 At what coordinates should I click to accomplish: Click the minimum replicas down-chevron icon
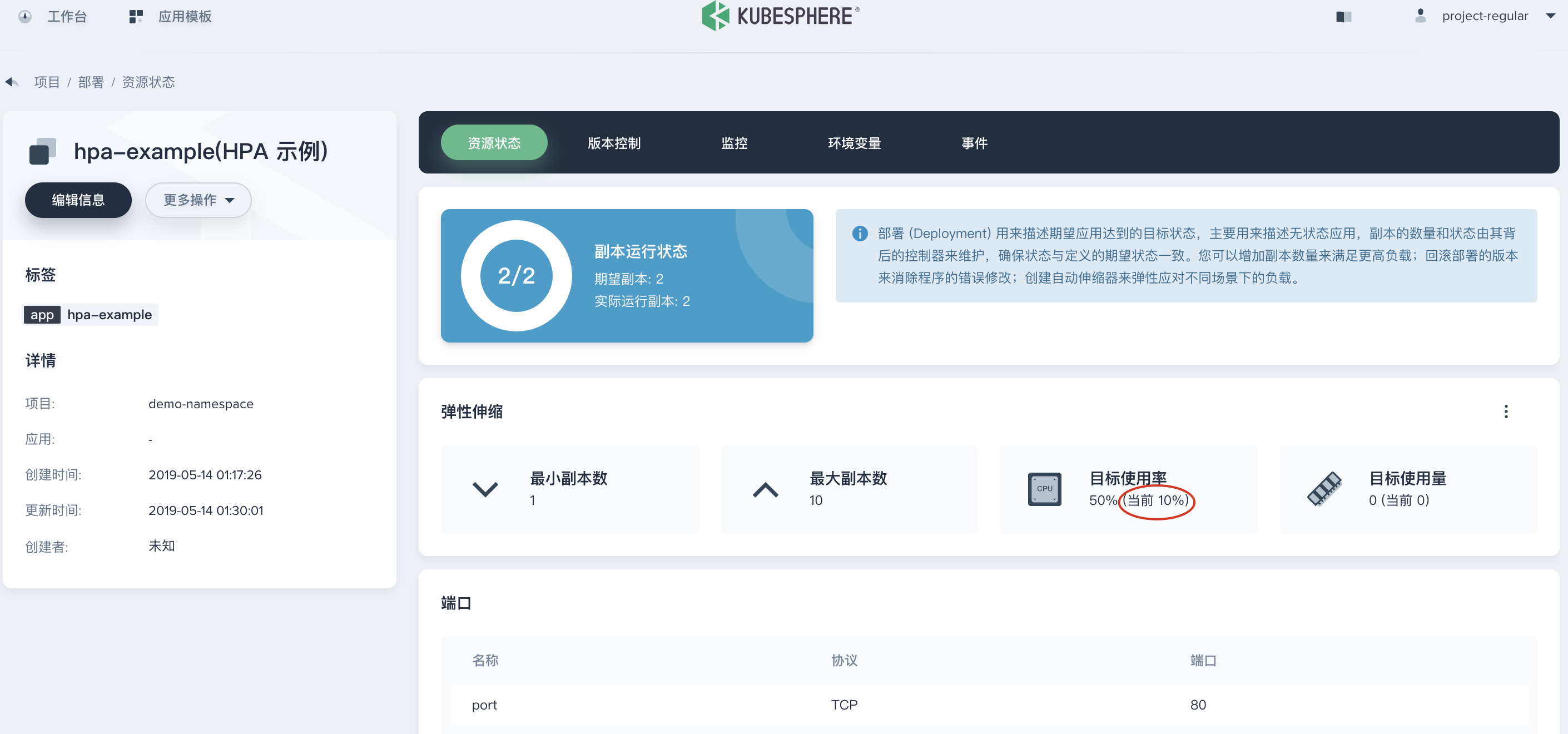click(x=485, y=489)
